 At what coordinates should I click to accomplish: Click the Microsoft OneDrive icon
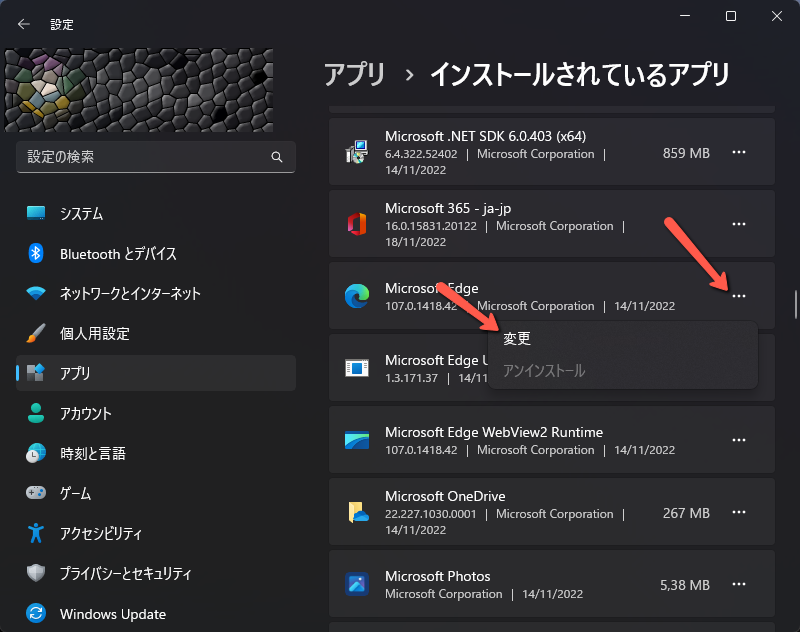(x=358, y=512)
